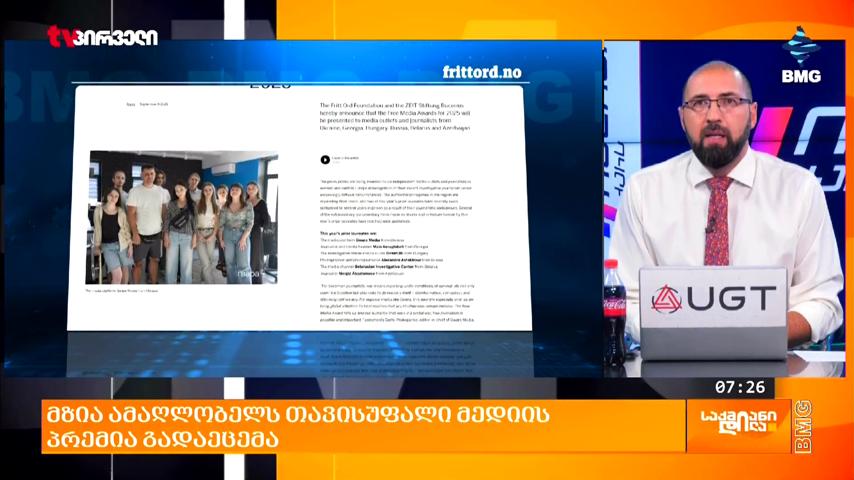
Task: Play the article's audio with the round play icon
Action: pyautogui.click(x=325, y=160)
